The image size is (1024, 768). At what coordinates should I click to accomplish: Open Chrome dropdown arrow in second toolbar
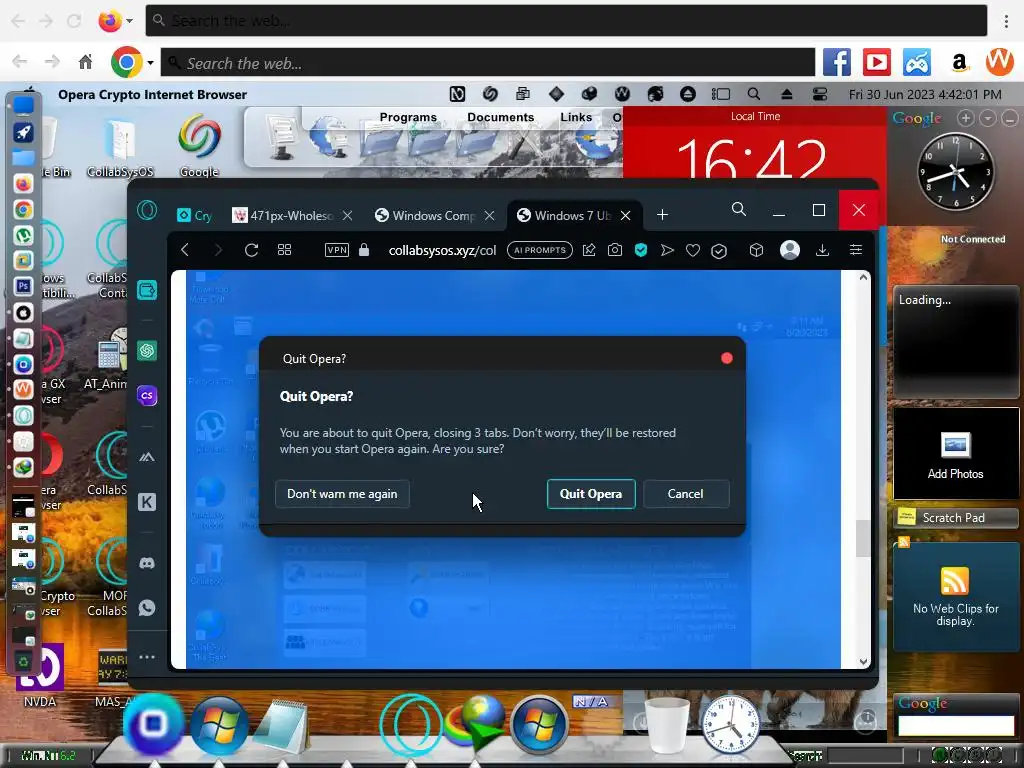(150, 63)
